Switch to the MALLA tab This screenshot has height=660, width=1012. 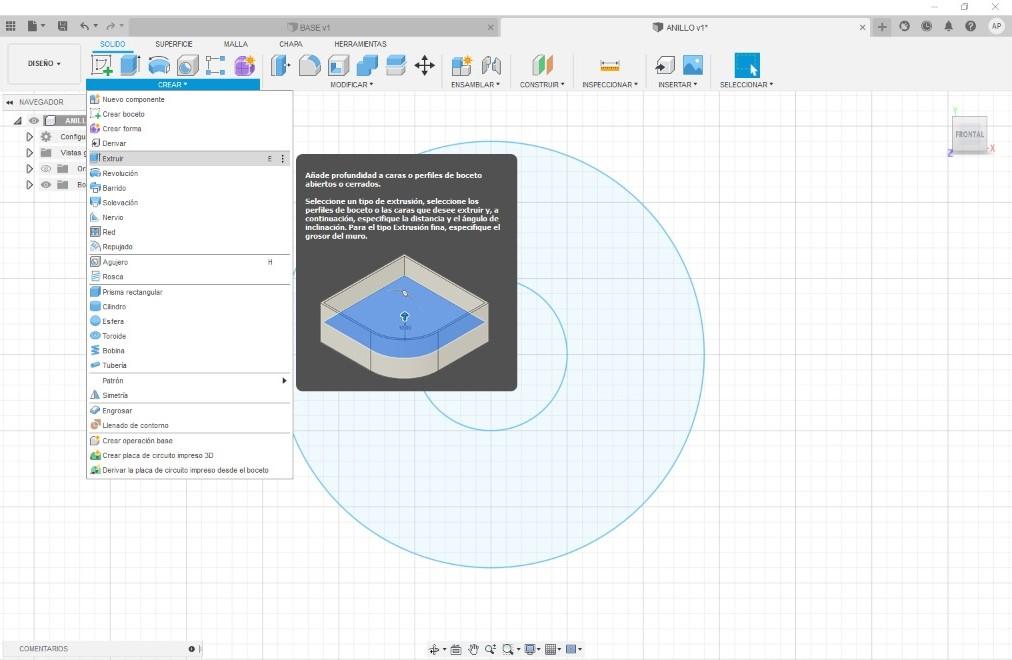236,44
